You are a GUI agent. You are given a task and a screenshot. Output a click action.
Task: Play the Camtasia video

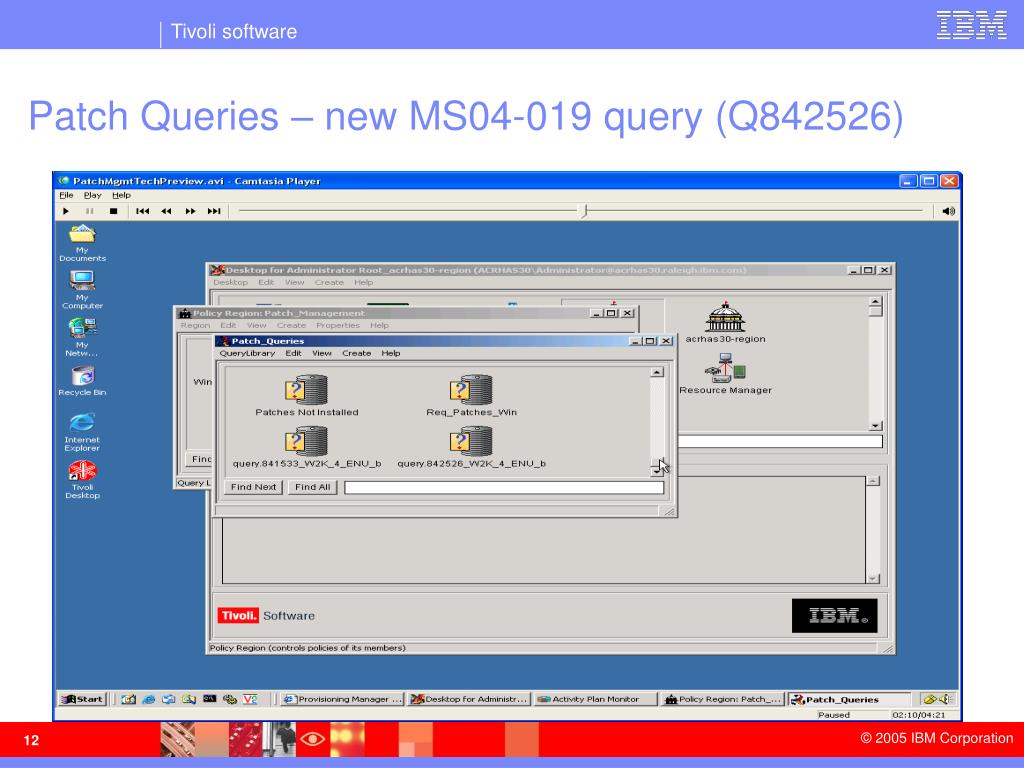tap(66, 211)
